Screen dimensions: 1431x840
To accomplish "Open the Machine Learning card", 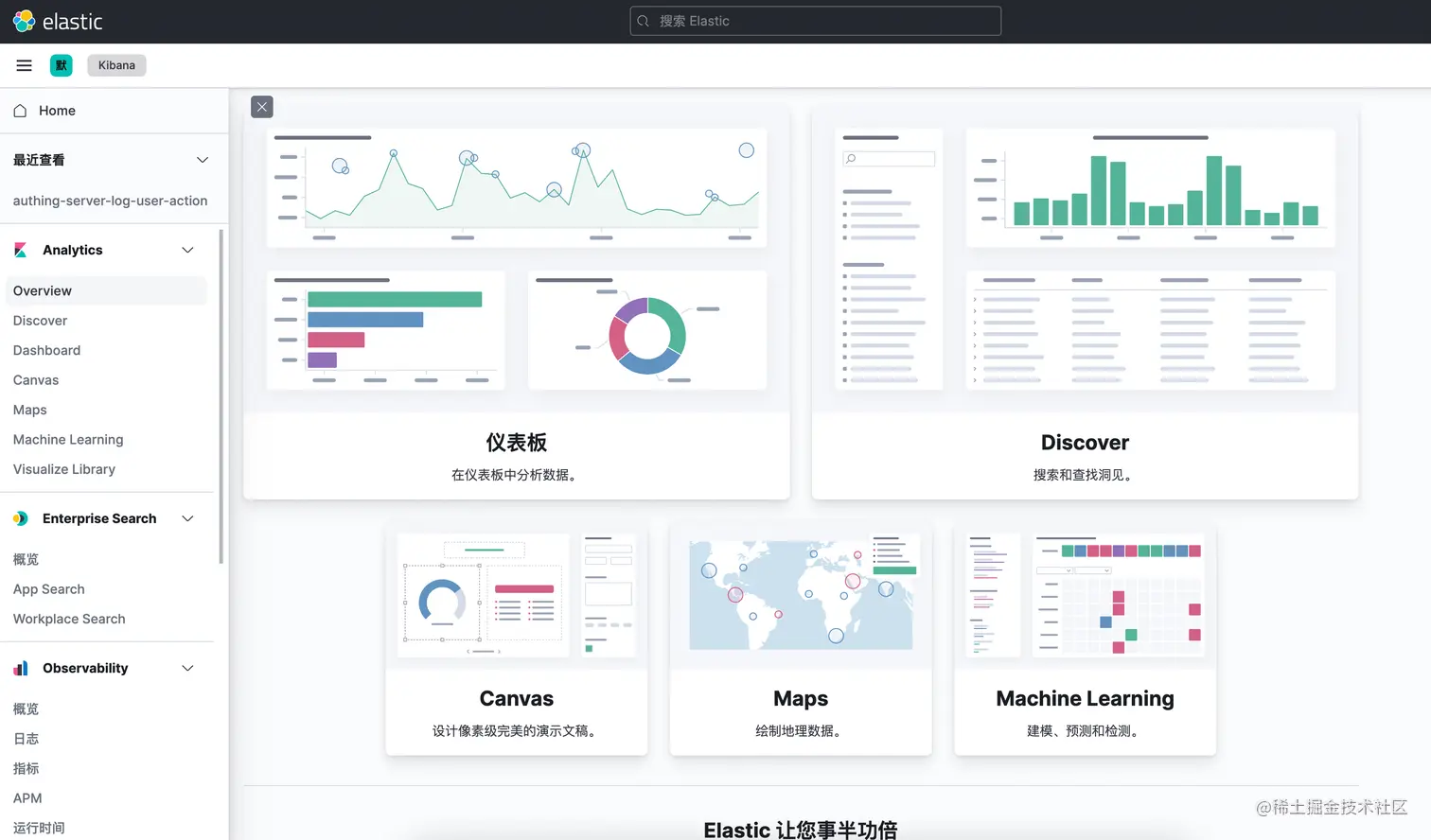I will [x=1086, y=639].
